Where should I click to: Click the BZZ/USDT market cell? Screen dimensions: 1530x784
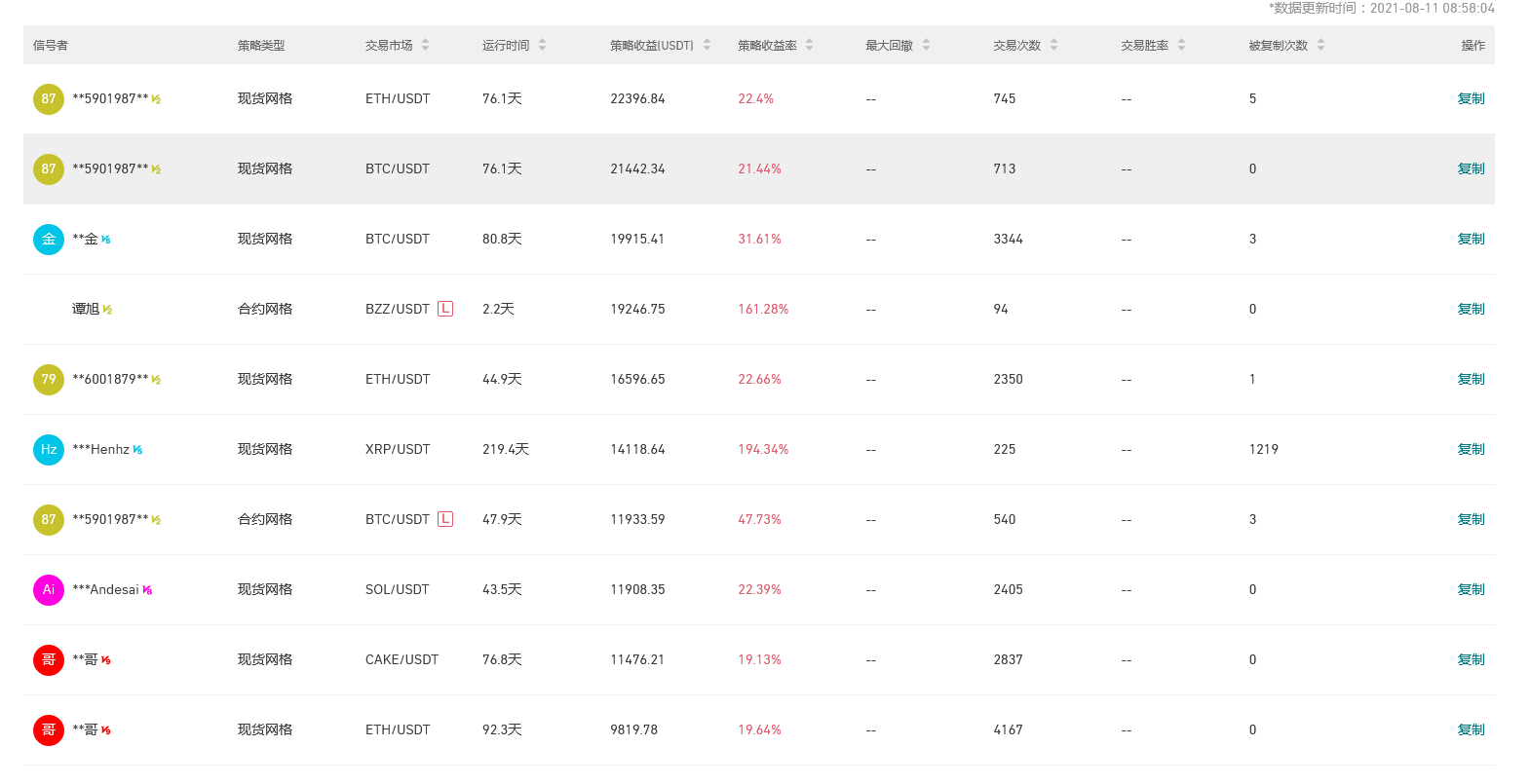click(398, 310)
